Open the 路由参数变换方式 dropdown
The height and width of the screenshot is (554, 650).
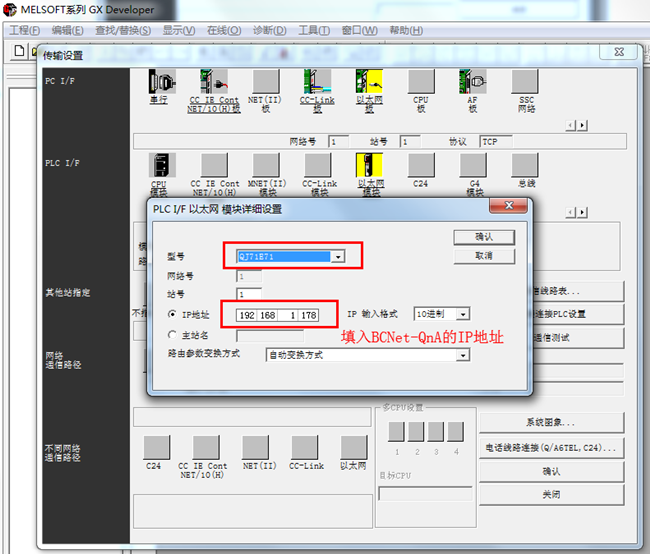[x=463, y=355]
